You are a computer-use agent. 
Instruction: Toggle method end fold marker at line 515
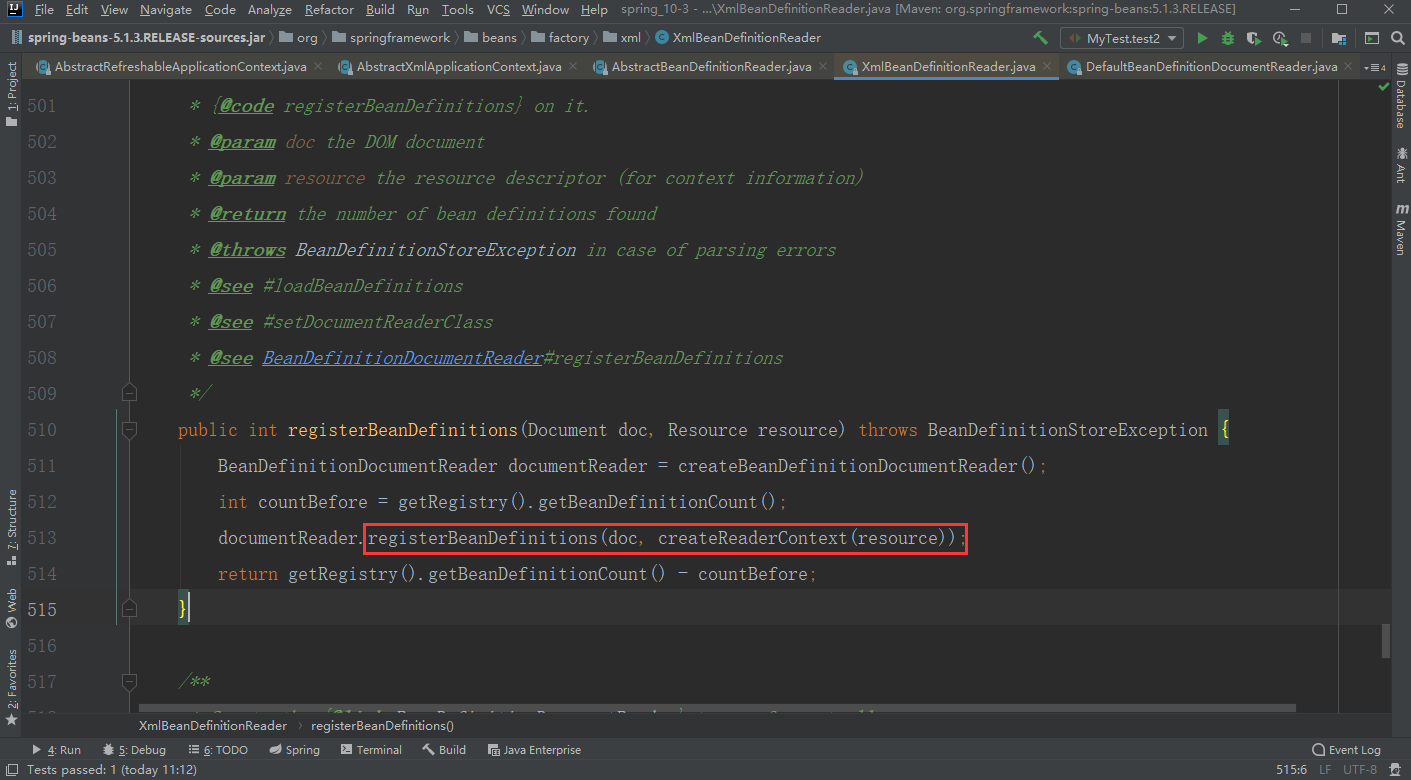tap(128, 610)
